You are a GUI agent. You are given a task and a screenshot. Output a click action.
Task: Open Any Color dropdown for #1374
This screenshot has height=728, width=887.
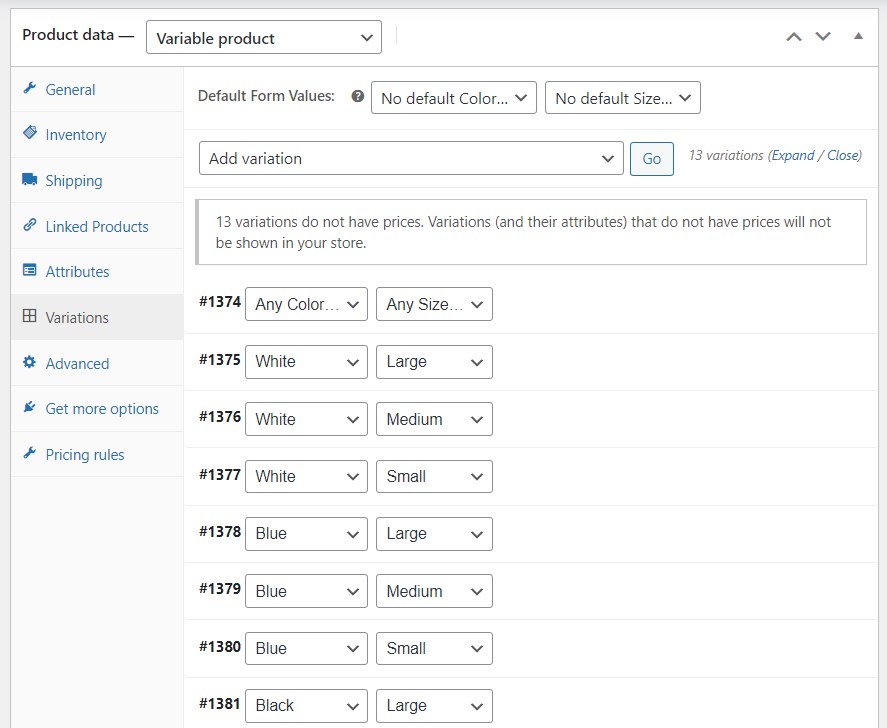(x=307, y=304)
